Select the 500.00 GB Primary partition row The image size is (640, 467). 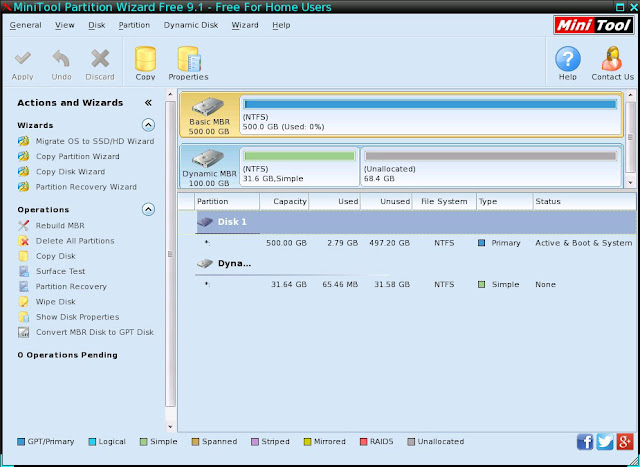click(416, 243)
